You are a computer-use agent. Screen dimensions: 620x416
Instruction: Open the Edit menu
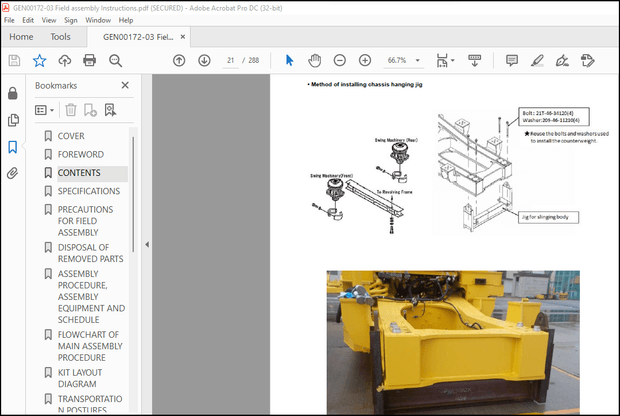[28, 20]
